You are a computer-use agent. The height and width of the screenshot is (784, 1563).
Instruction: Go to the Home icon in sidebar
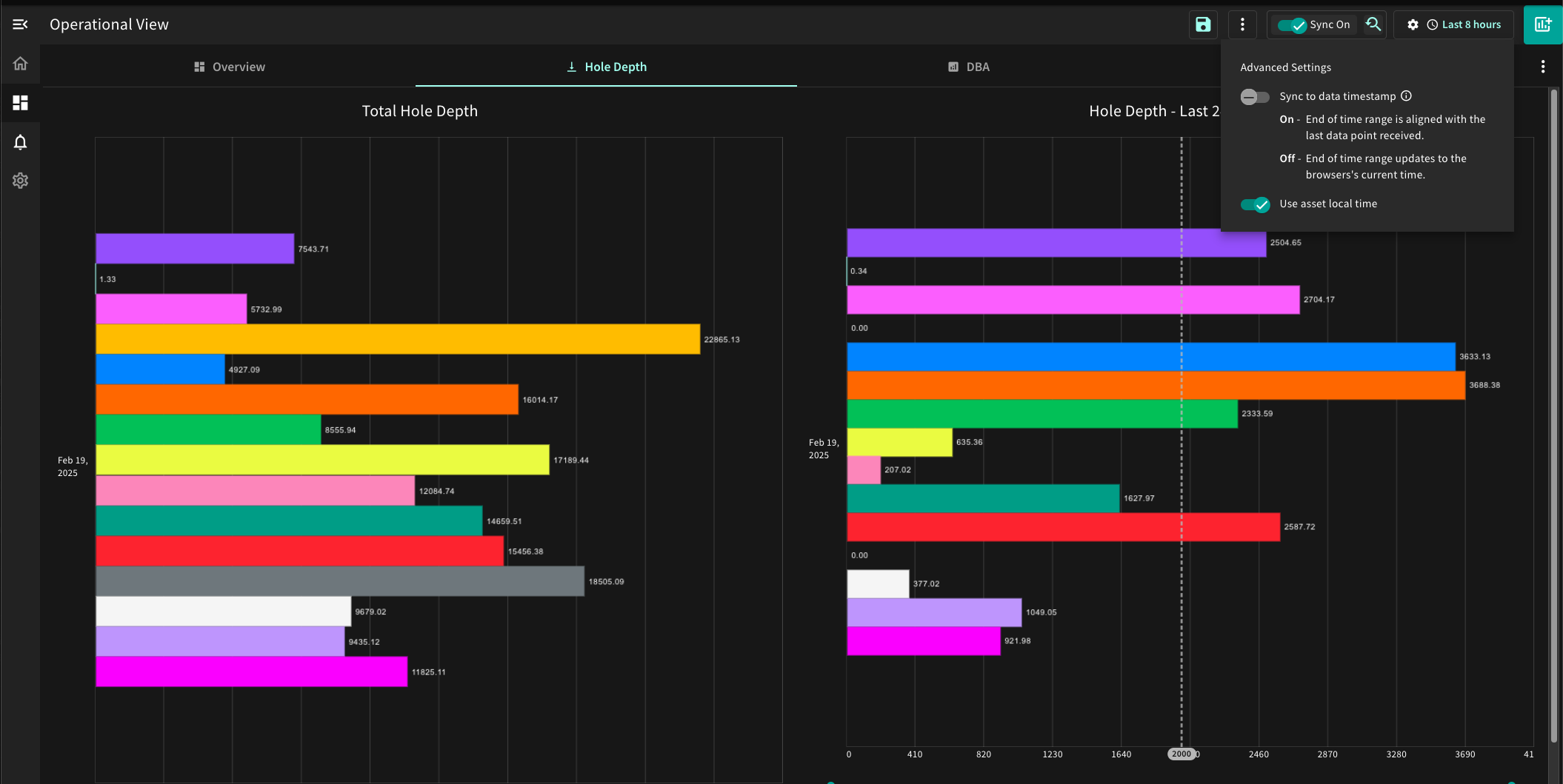(20, 64)
